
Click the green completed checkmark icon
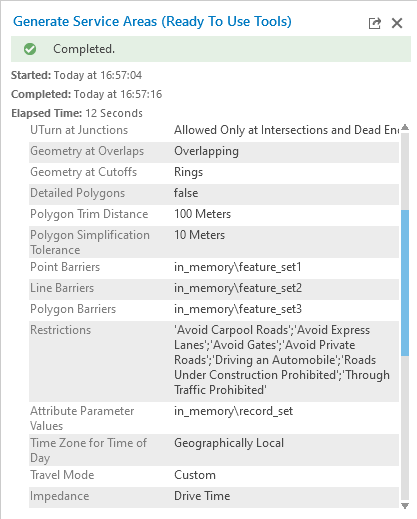click(x=30, y=49)
